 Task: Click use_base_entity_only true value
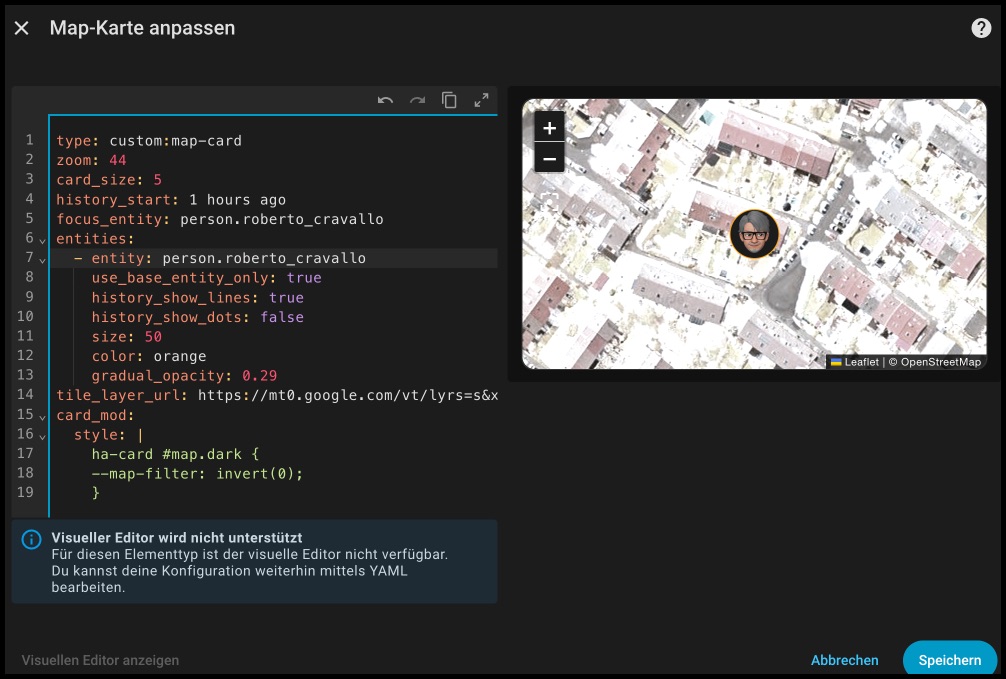click(304, 277)
